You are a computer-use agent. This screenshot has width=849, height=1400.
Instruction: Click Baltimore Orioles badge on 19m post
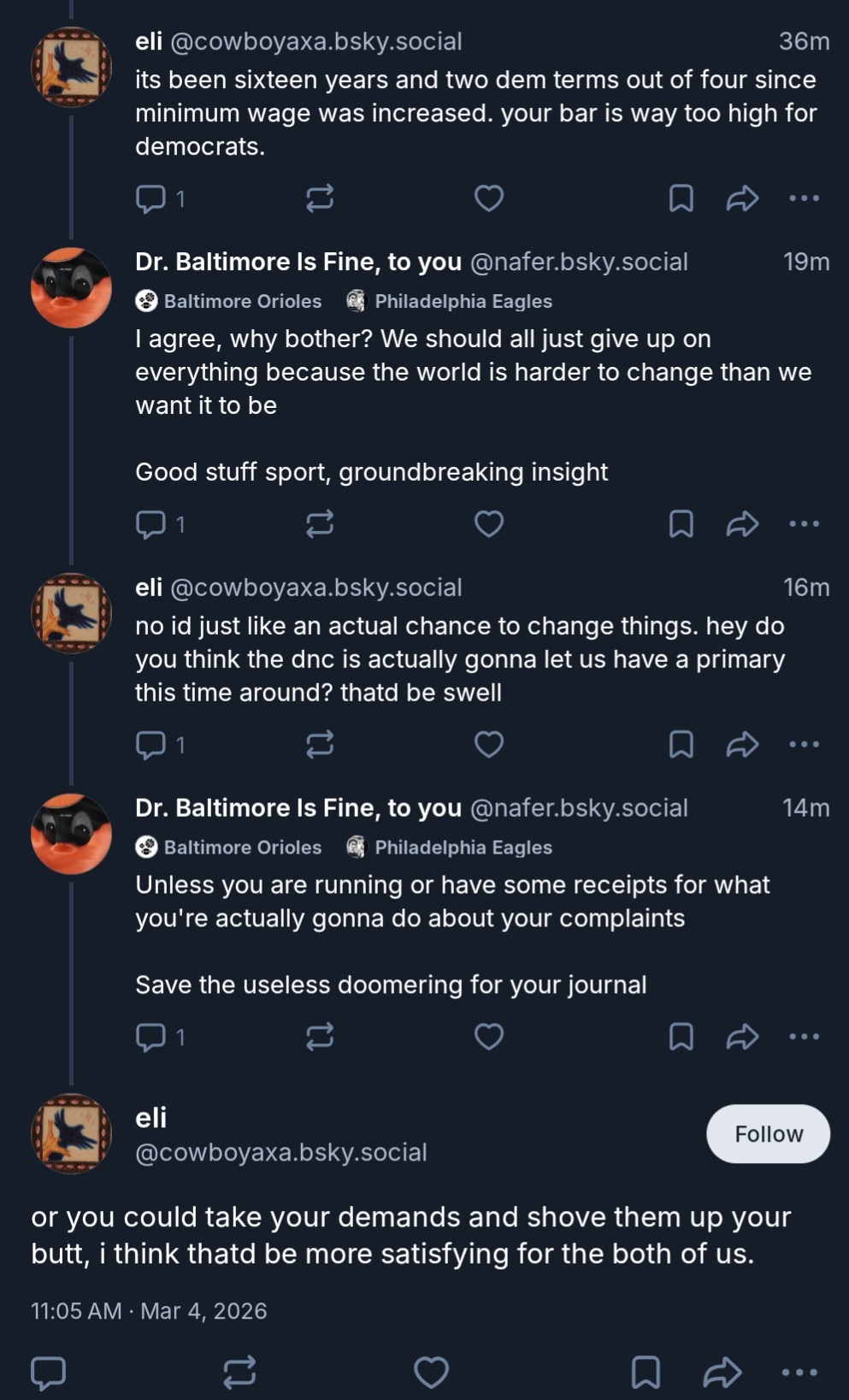coord(229,301)
